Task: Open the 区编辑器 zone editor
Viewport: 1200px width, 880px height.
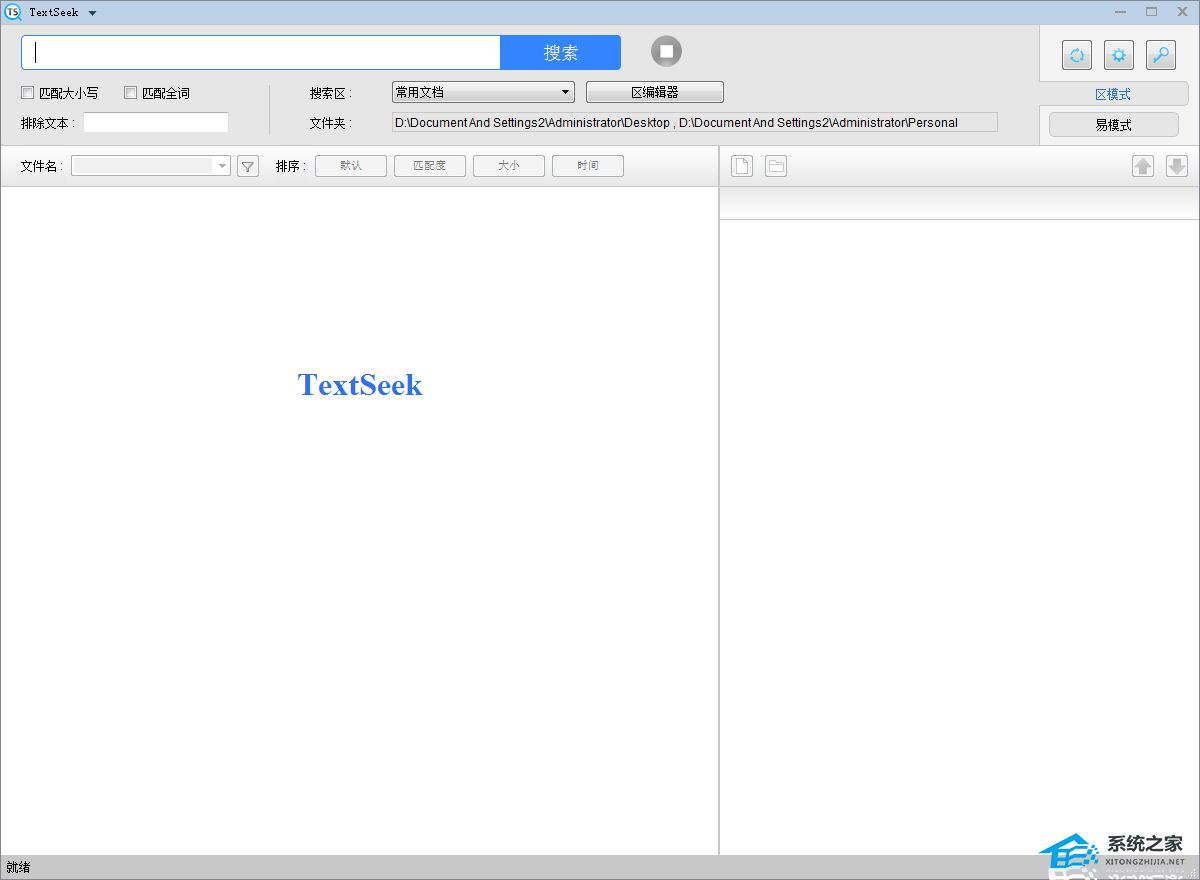Action: click(x=654, y=92)
